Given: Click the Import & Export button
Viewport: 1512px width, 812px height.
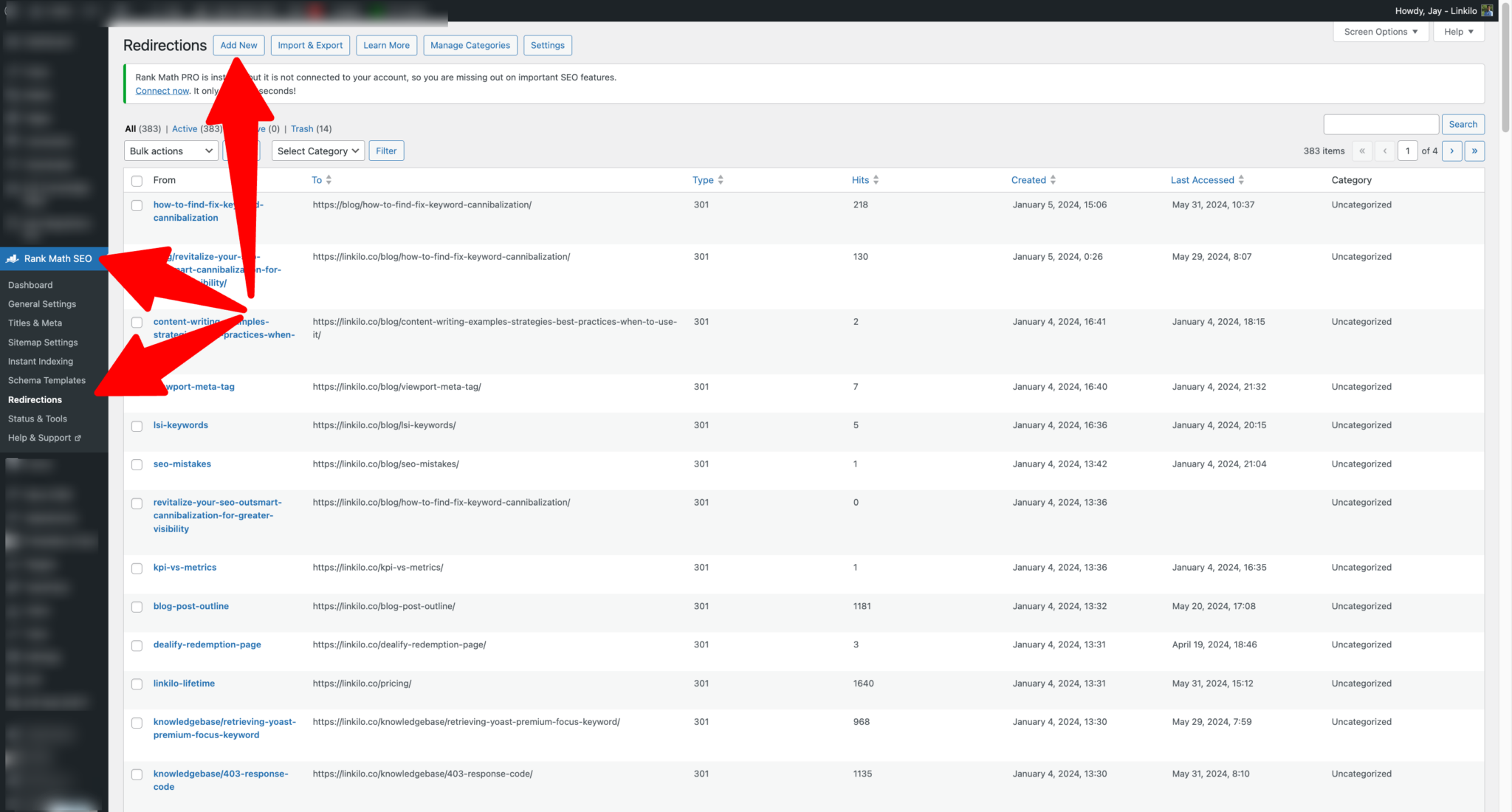Looking at the screenshot, I should [310, 45].
